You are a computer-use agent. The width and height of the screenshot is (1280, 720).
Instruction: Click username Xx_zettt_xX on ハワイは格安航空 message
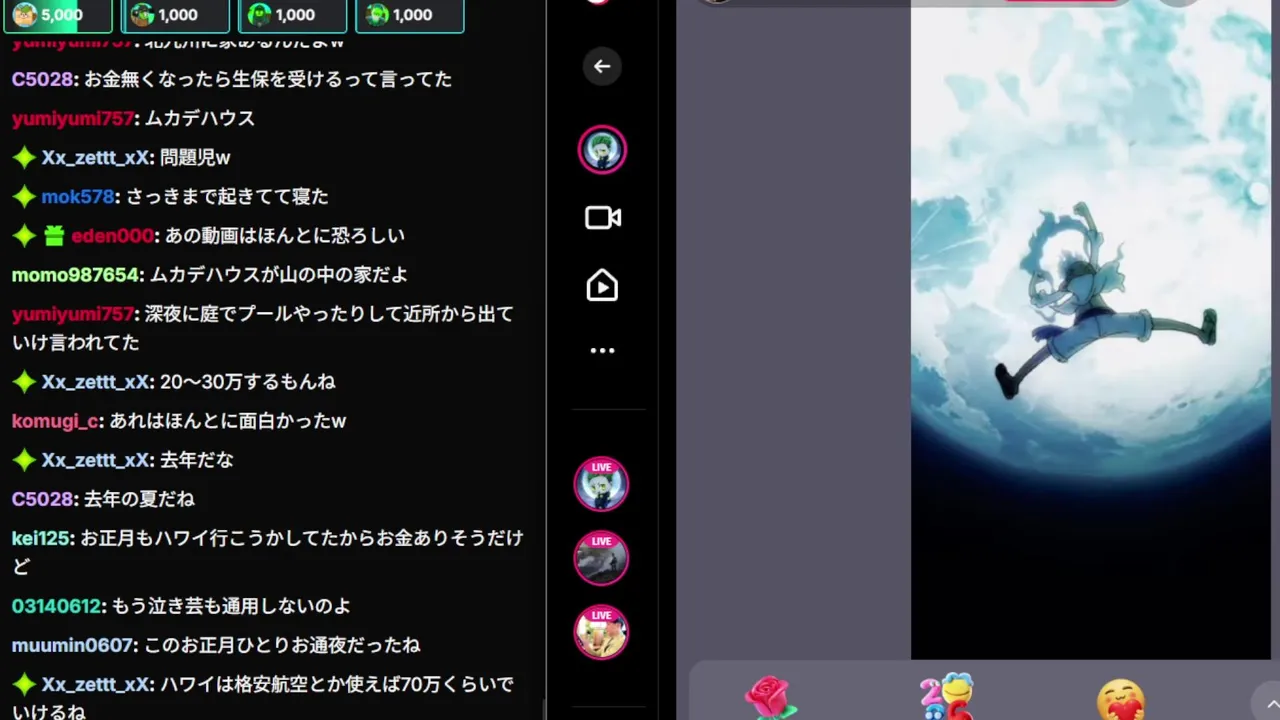95,685
